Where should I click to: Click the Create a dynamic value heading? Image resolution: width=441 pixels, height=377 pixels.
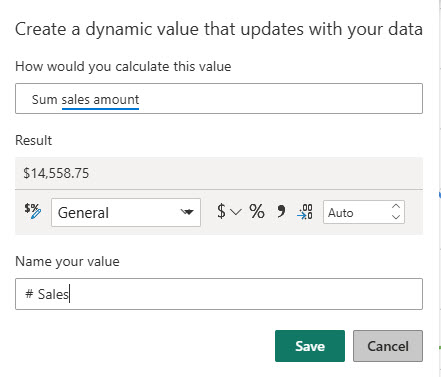(219, 29)
